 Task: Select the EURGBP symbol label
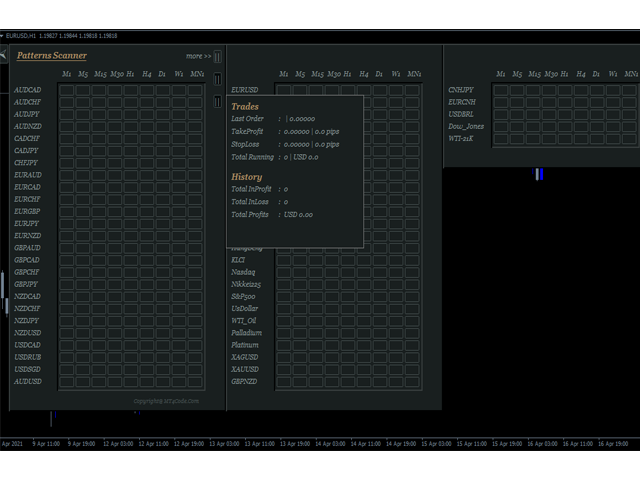click(x=27, y=211)
